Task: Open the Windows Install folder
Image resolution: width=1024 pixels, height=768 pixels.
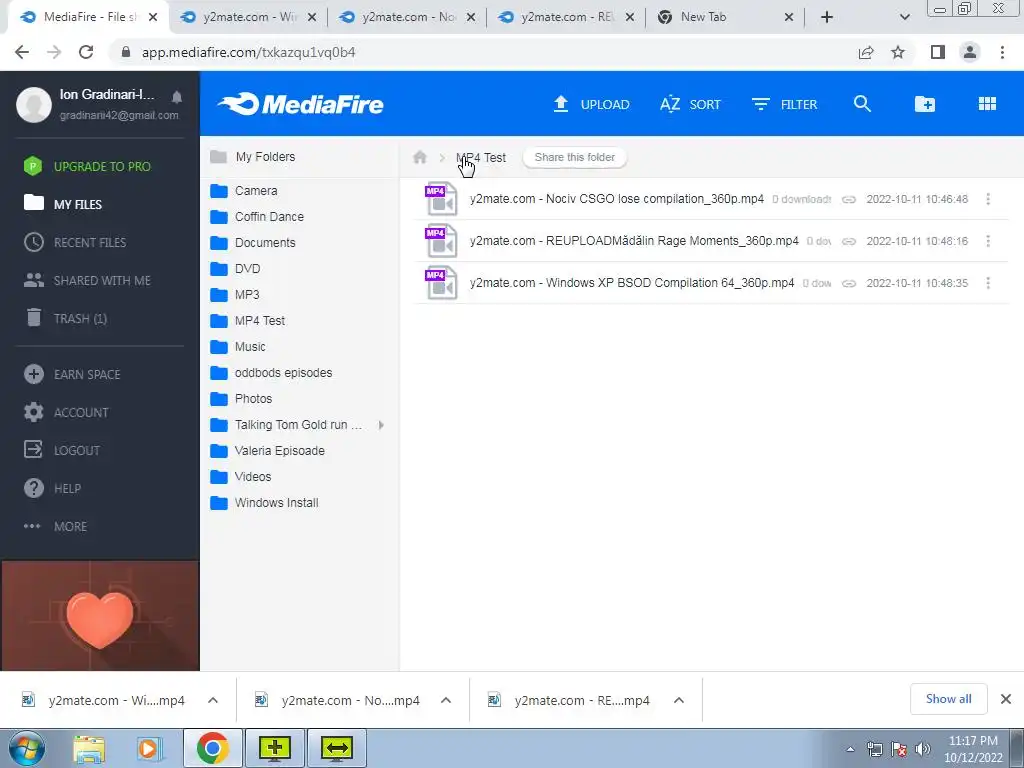Action: pos(264,503)
